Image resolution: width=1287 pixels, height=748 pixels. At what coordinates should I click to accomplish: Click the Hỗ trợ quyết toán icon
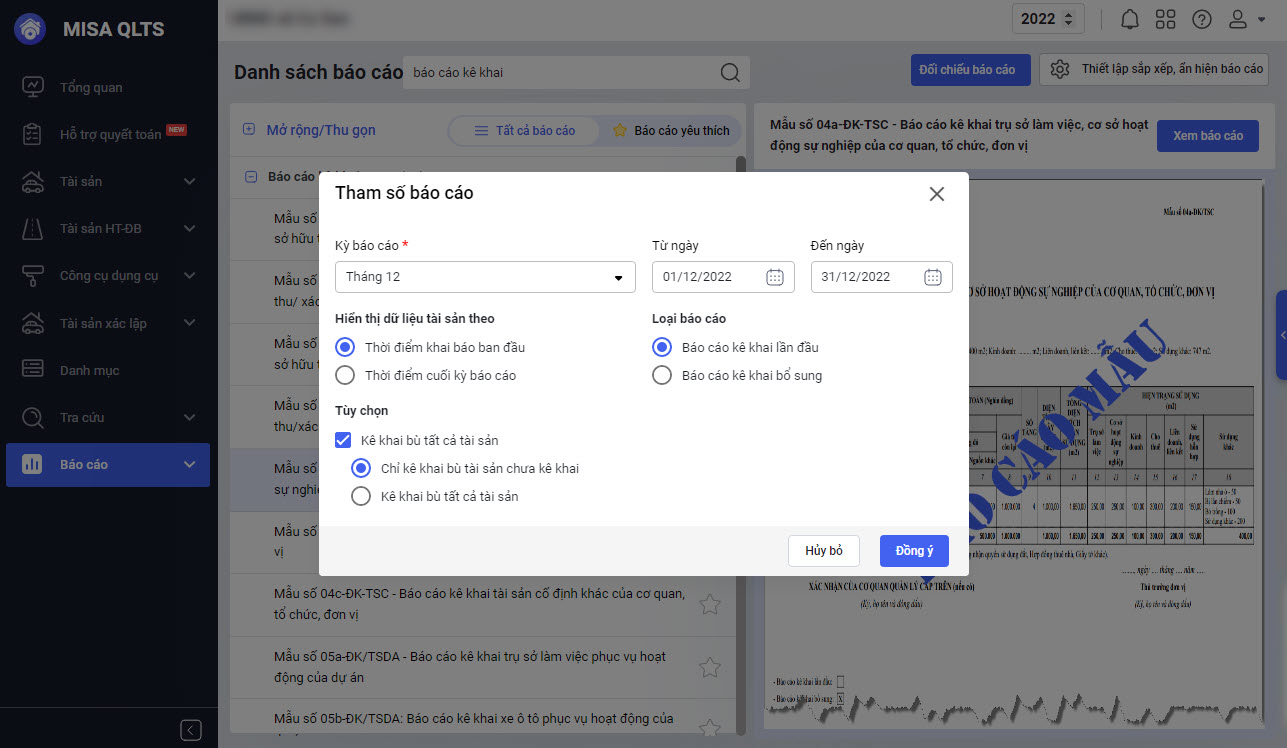(x=33, y=134)
